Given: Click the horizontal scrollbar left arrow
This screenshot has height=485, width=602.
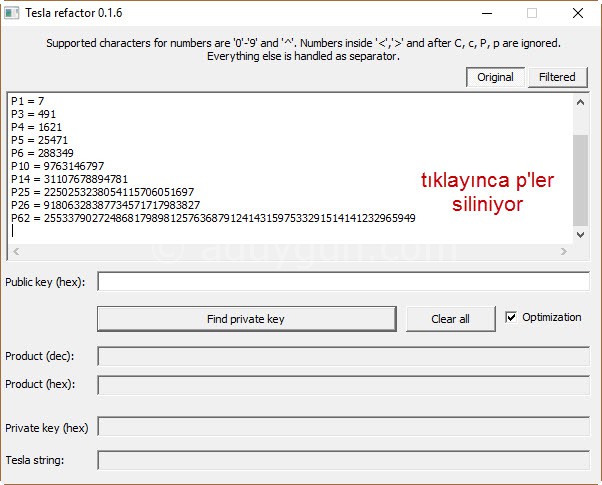Looking at the screenshot, I should pyautogui.click(x=16, y=252).
